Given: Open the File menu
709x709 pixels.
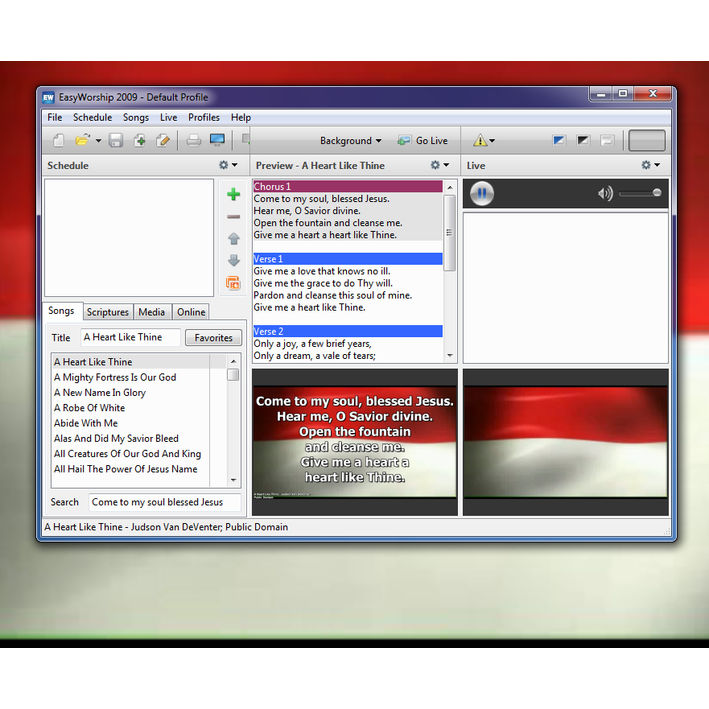Looking at the screenshot, I should 55,118.
